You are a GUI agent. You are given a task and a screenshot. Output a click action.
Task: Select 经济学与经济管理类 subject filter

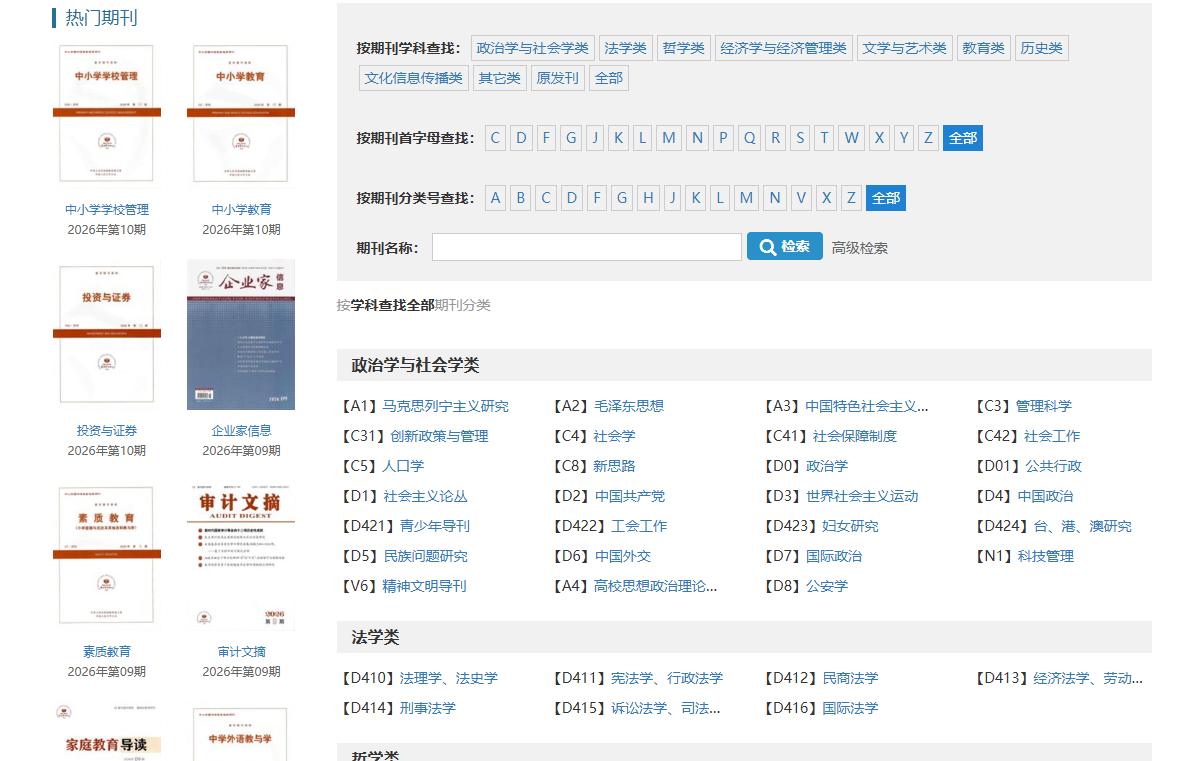point(783,48)
